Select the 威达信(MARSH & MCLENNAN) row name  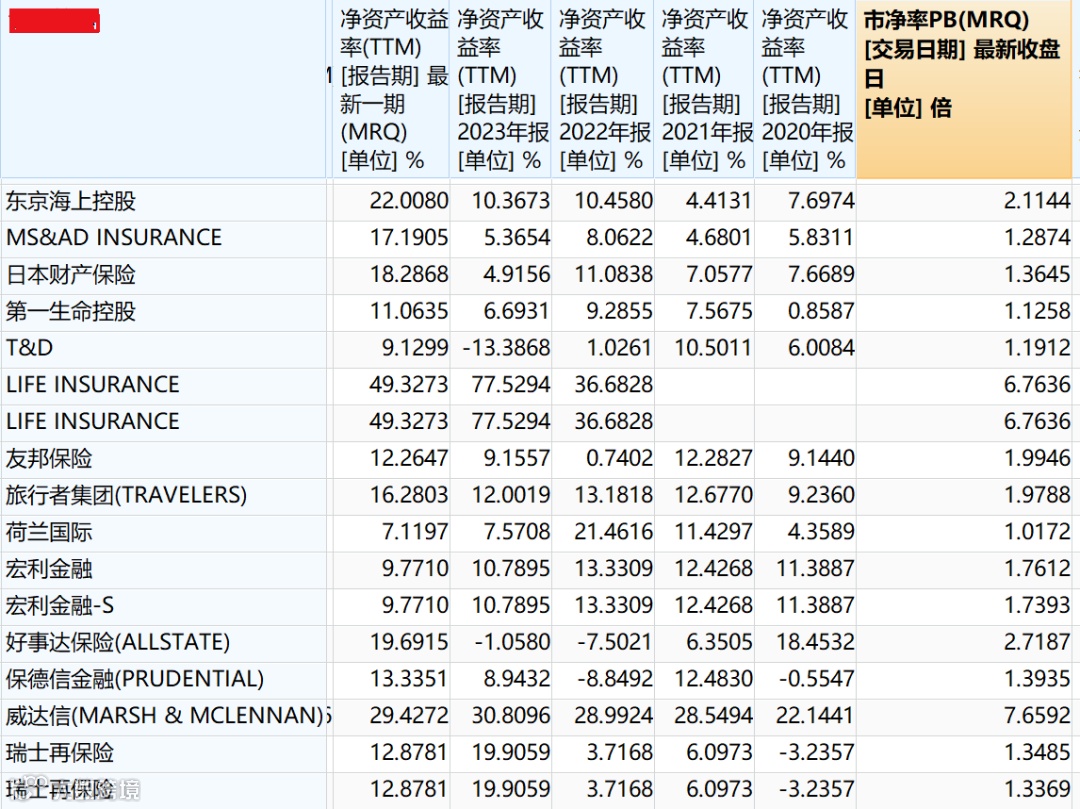click(165, 715)
